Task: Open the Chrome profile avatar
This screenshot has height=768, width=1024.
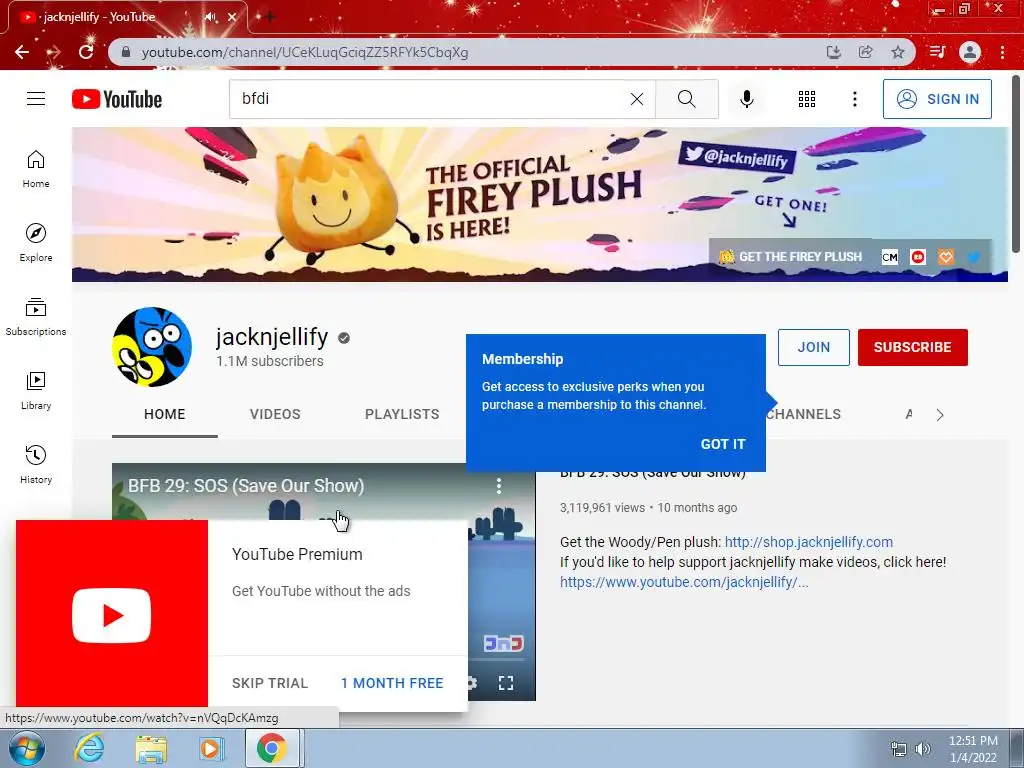Action: pyautogui.click(x=970, y=52)
